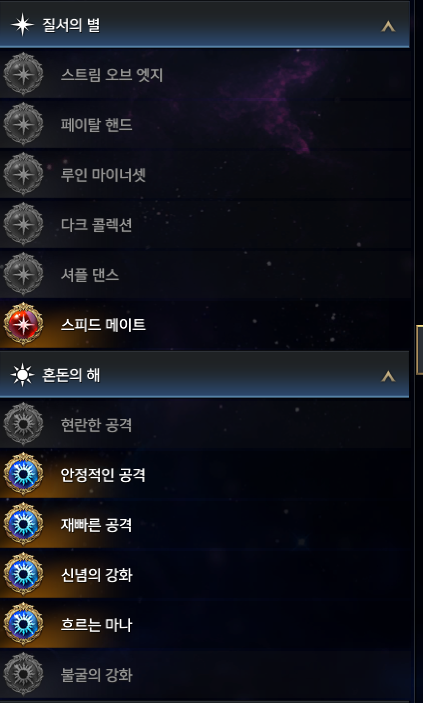
Task: Click the 다크 콜렉션 grey star icon
Action: 23,224
